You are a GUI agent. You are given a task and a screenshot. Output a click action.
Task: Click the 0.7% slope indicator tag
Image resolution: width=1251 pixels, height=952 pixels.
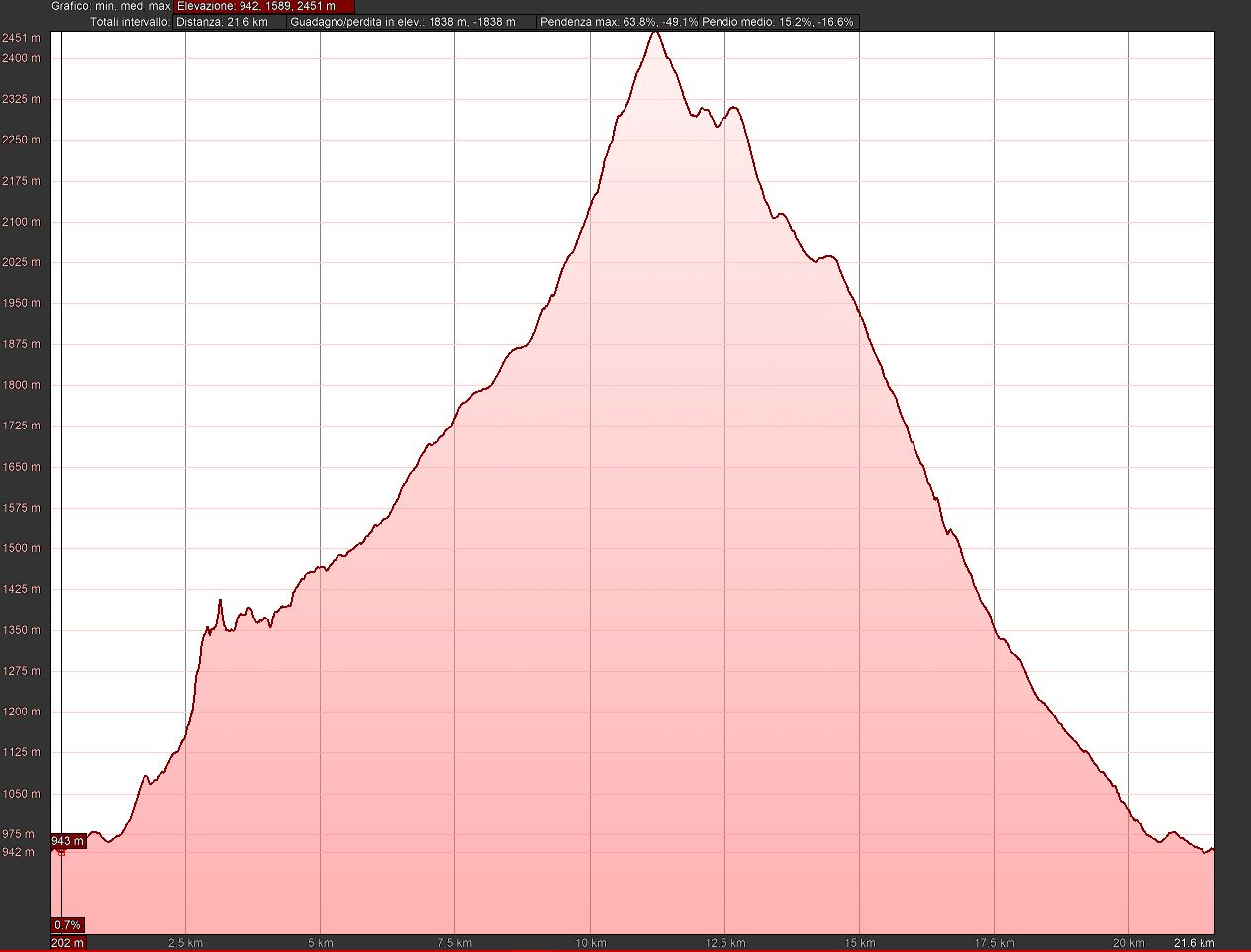tap(67, 925)
